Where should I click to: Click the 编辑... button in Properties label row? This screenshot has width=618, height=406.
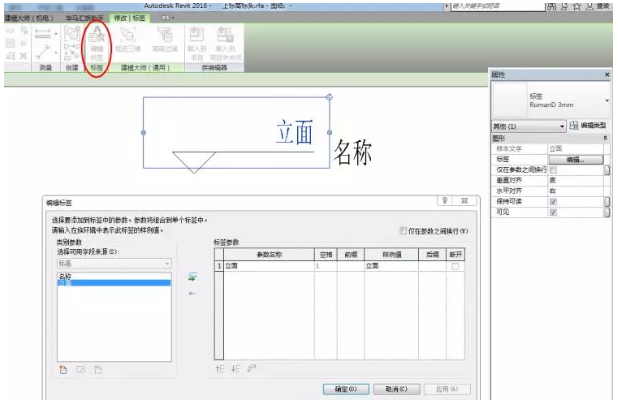[575, 160]
